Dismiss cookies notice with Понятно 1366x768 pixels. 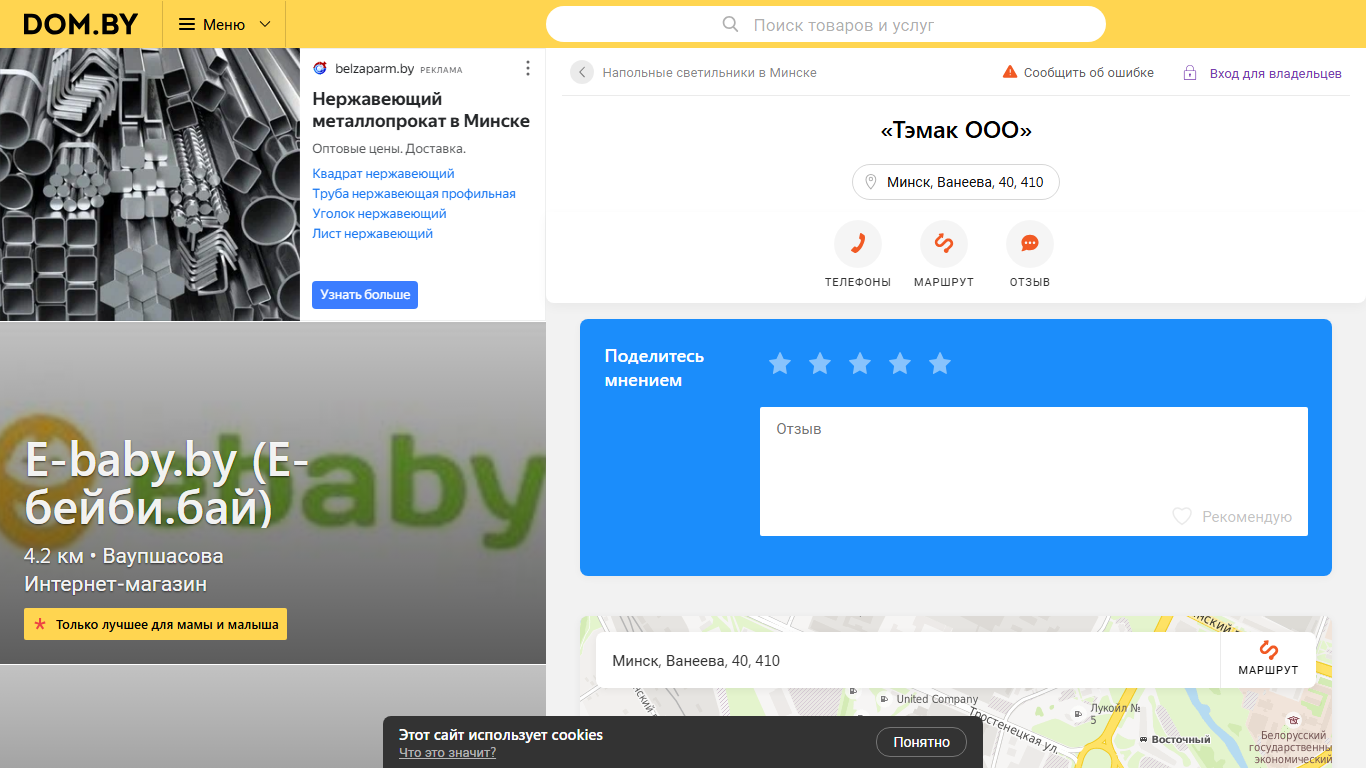(921, 742)
